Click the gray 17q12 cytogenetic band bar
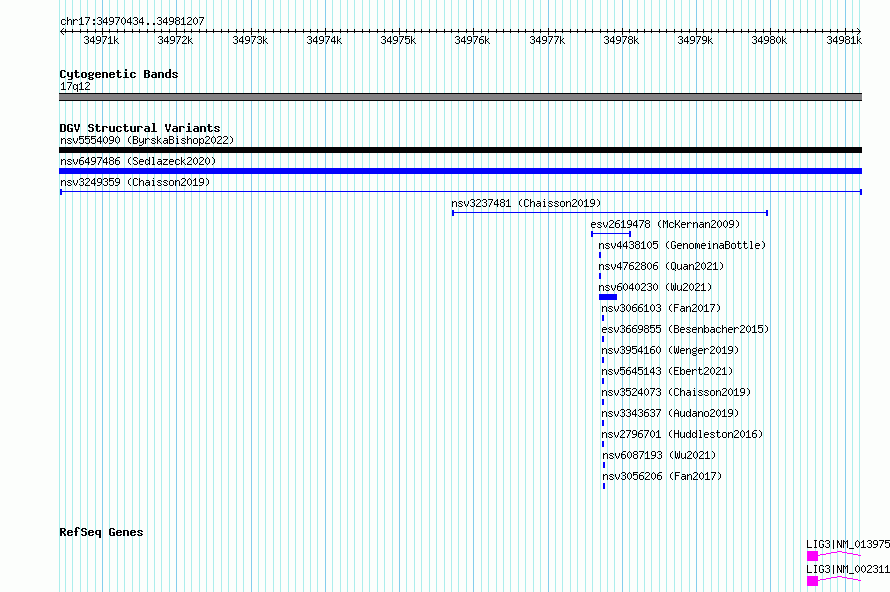The height and width of the screenshot is (592, 890). (460, 97)
